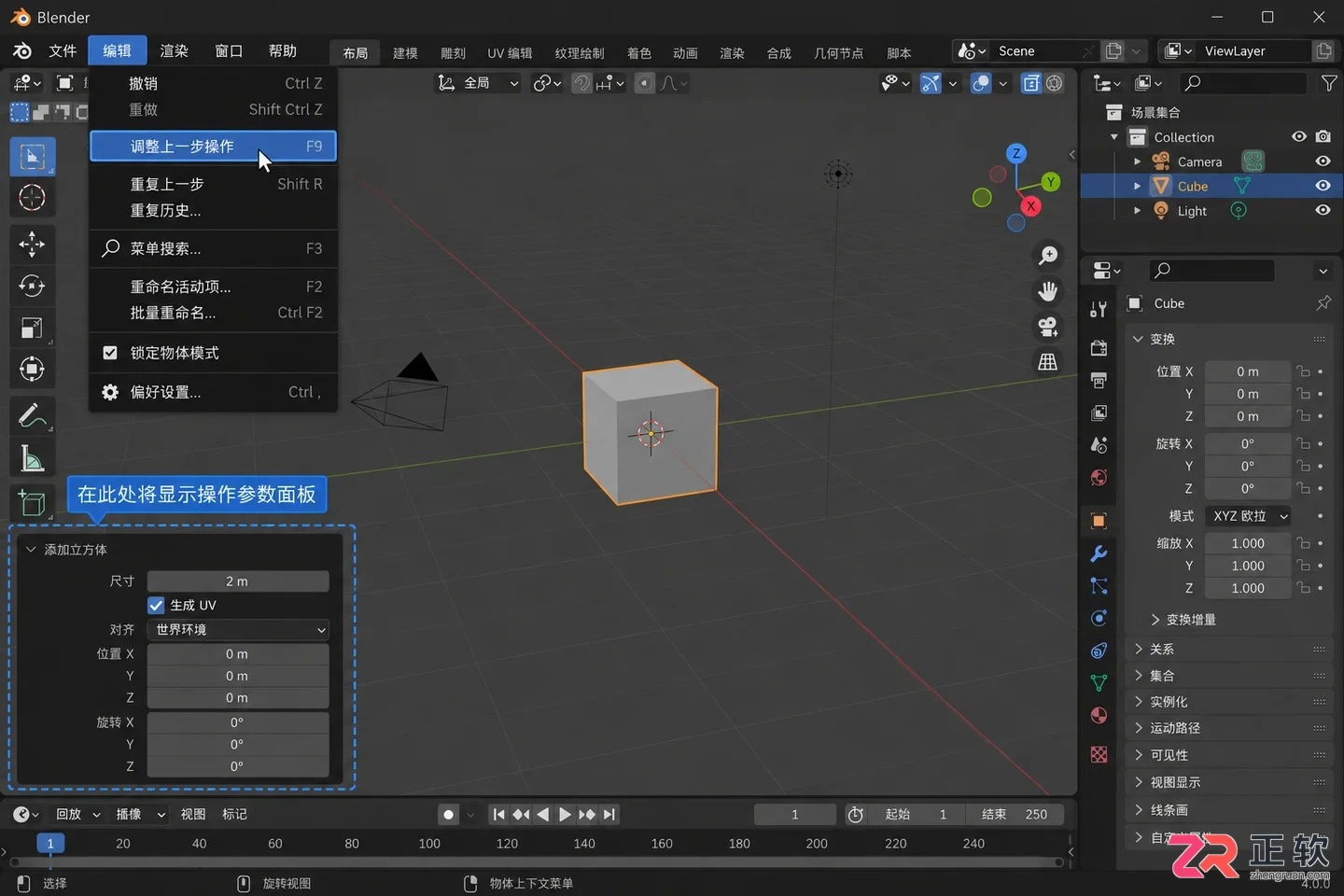
Task: Open the Physics properties tab
Action: coord(1099,618)
